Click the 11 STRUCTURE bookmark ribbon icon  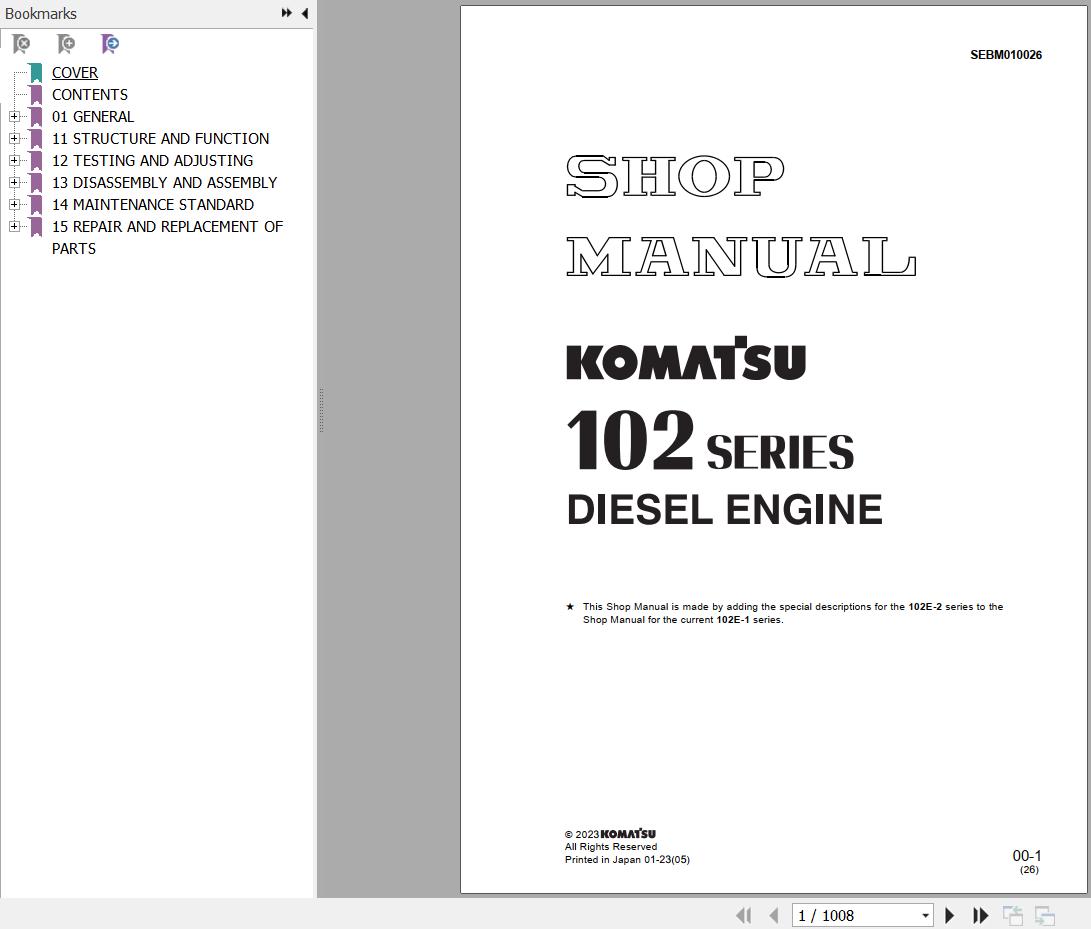click(36, 139)
